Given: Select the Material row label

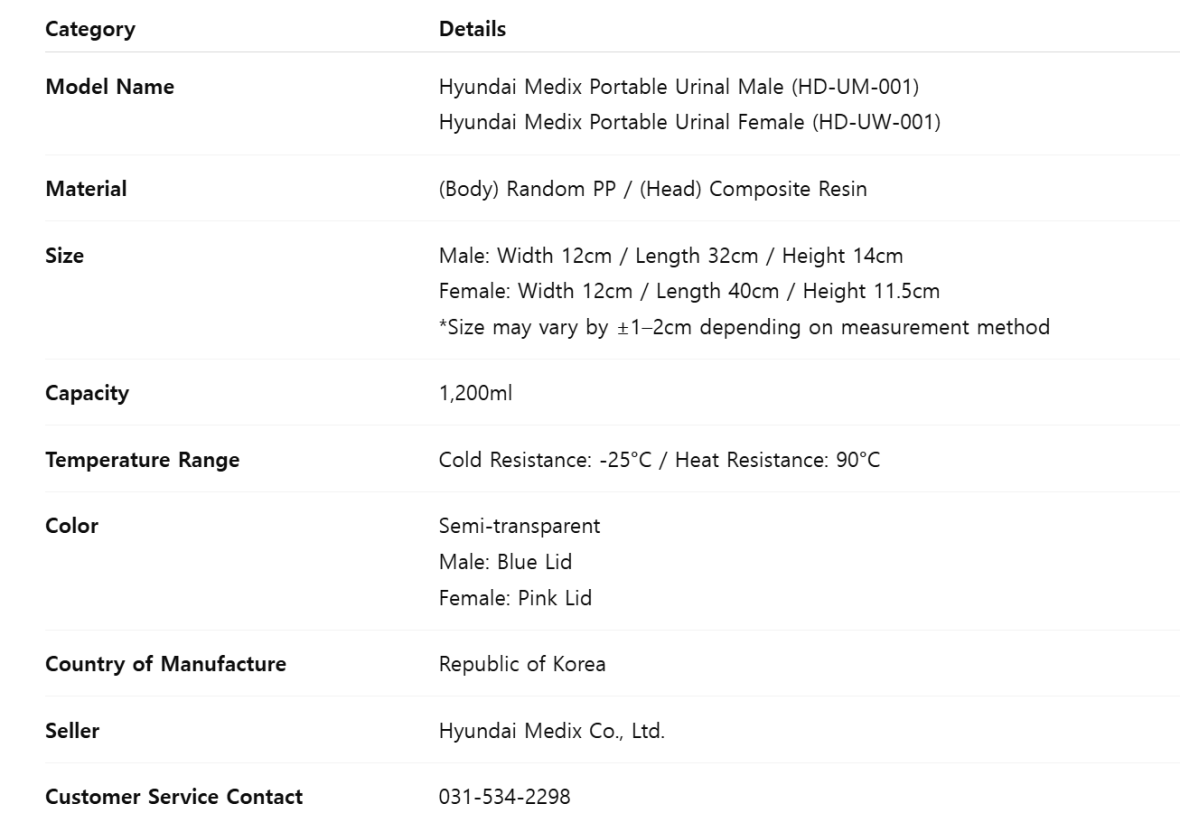Looking at the screenshot, I should pyautogui.click(x=86, y=189).
